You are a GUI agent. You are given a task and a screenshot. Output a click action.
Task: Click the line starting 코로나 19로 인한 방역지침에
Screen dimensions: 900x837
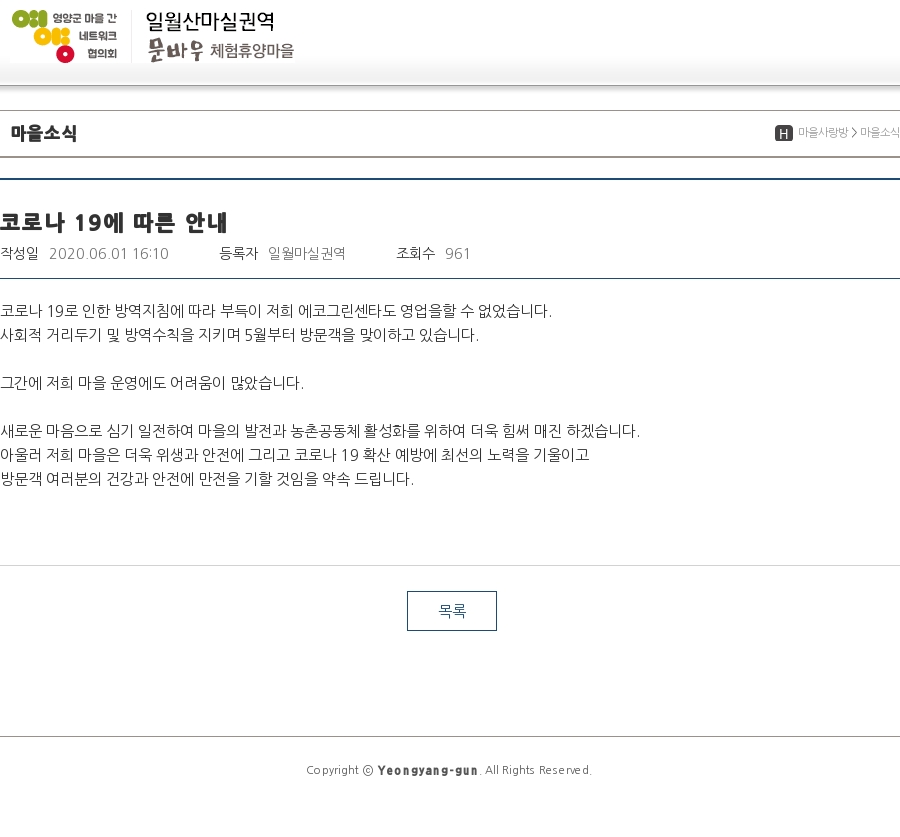coord(276,311)
